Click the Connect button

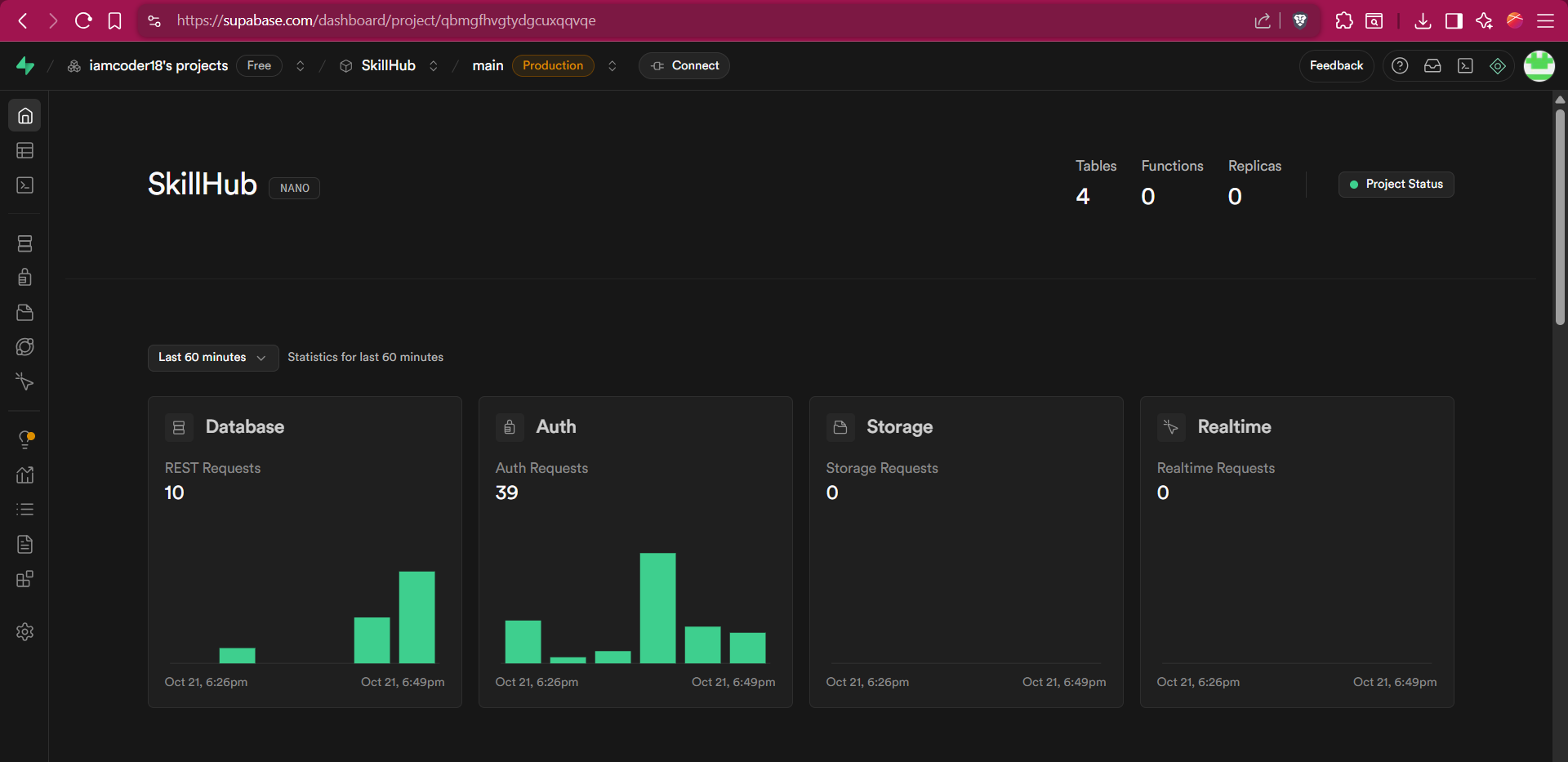pos(684,66)
